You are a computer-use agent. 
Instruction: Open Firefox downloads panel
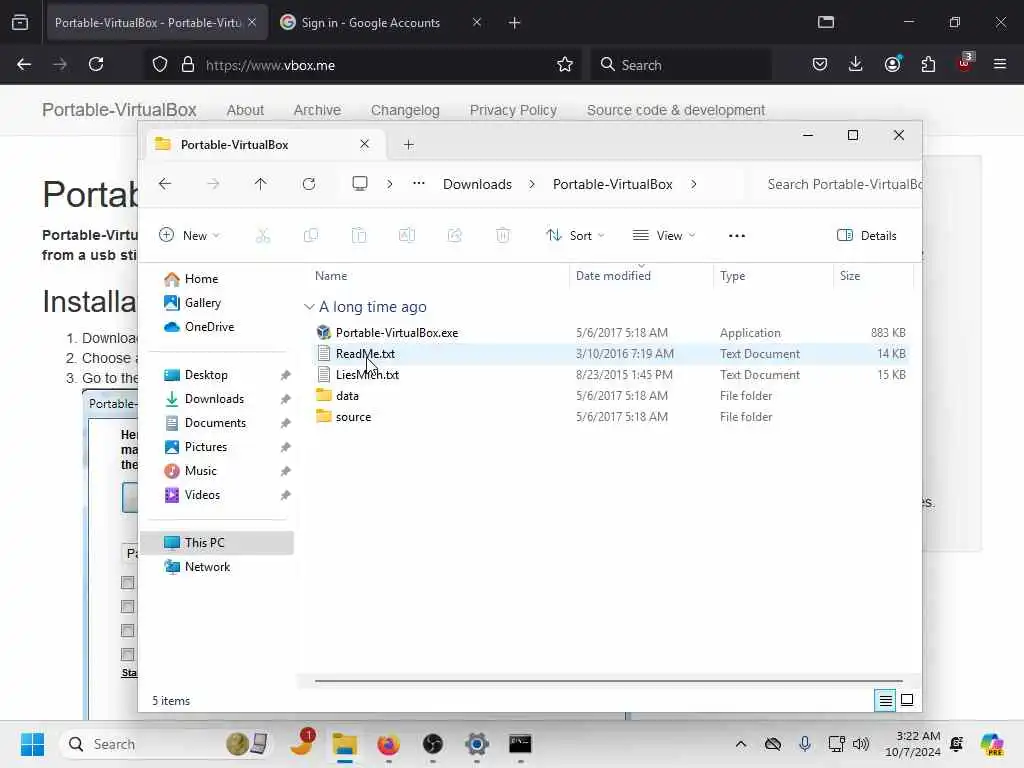[x=856, y=64]
